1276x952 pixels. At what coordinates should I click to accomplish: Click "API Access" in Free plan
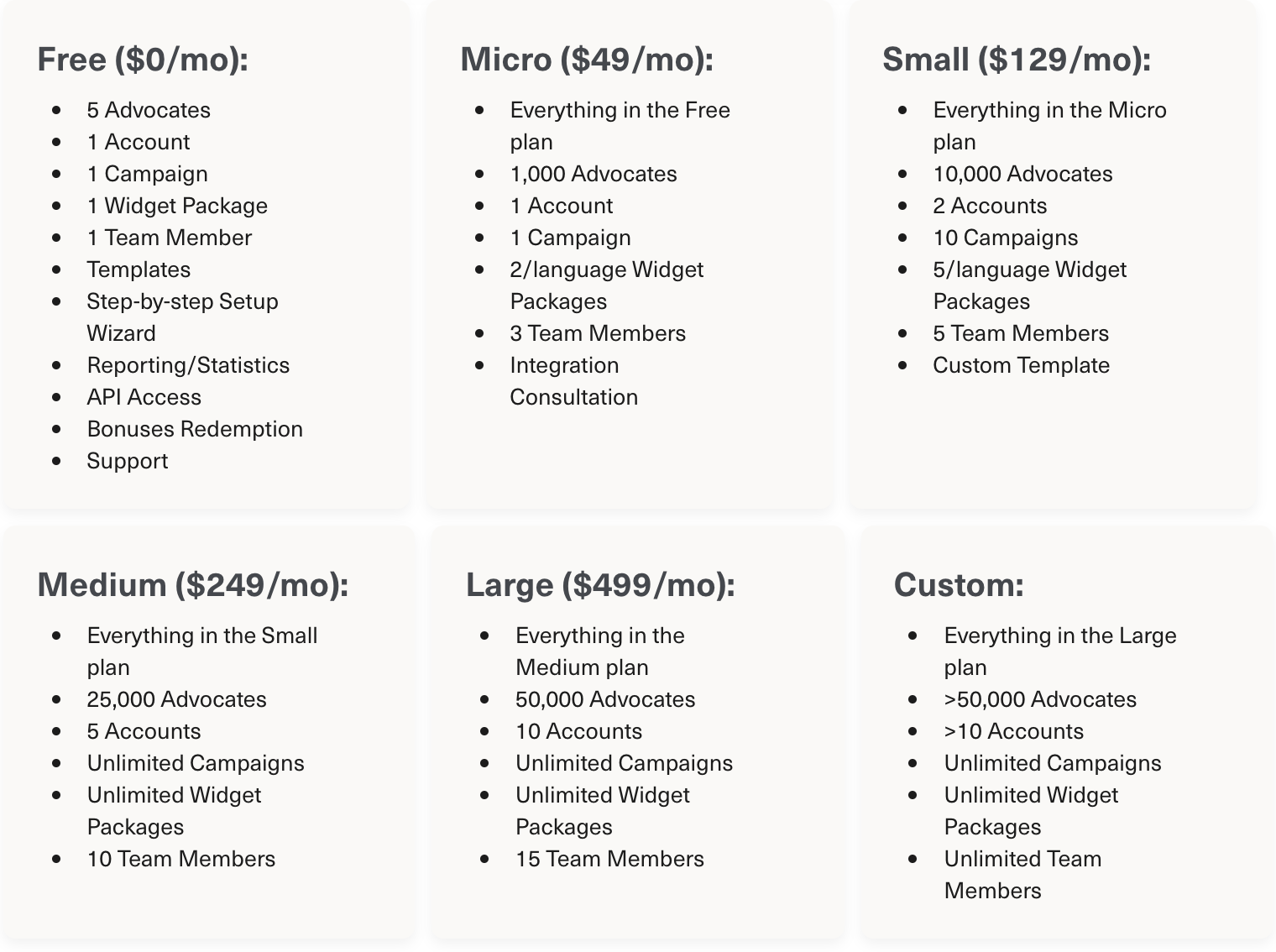point(144,397)
